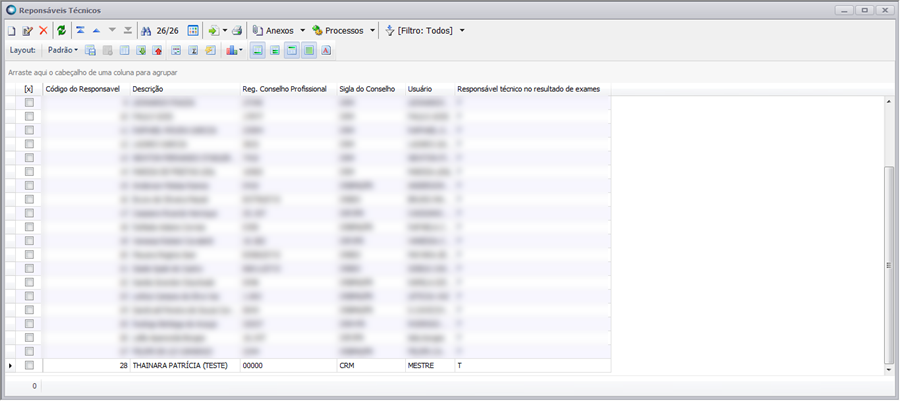Toggle the footer panel display icon

[258, 50]
